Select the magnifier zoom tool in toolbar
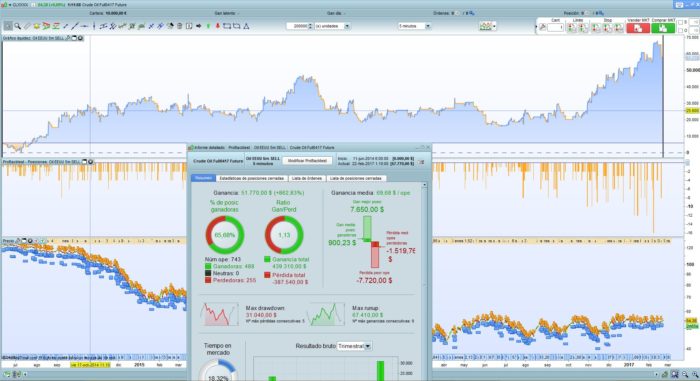Viewport: 700px width, 381px height. pyautogui.click(x=17, y=26)
